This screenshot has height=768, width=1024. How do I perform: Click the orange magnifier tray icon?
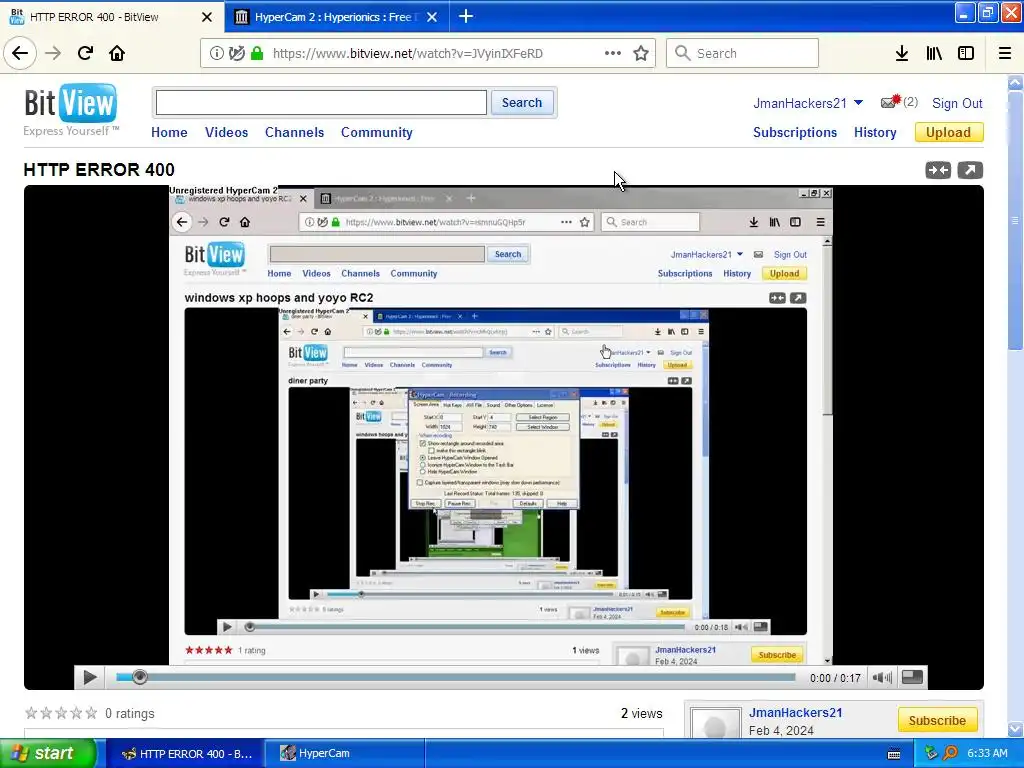point(950,753)
